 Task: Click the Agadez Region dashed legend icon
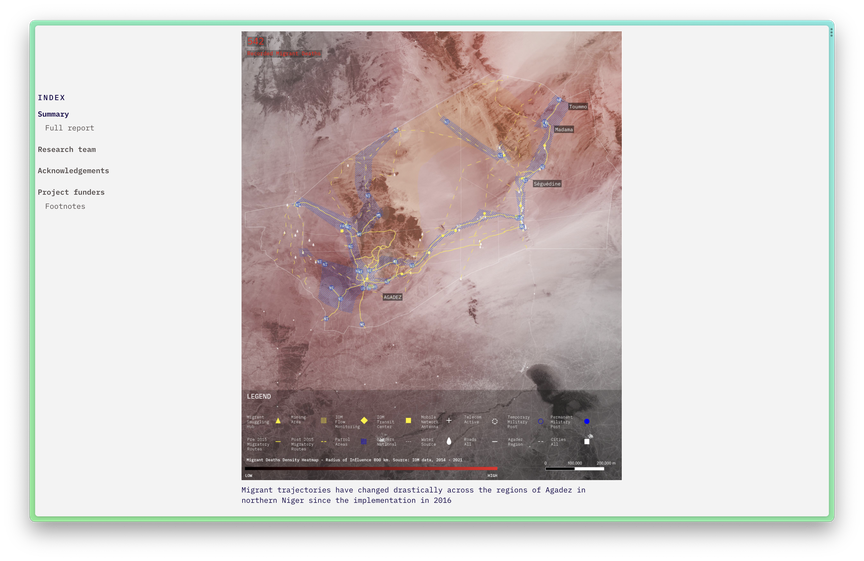pyautogui.click(x=541, y=442)
